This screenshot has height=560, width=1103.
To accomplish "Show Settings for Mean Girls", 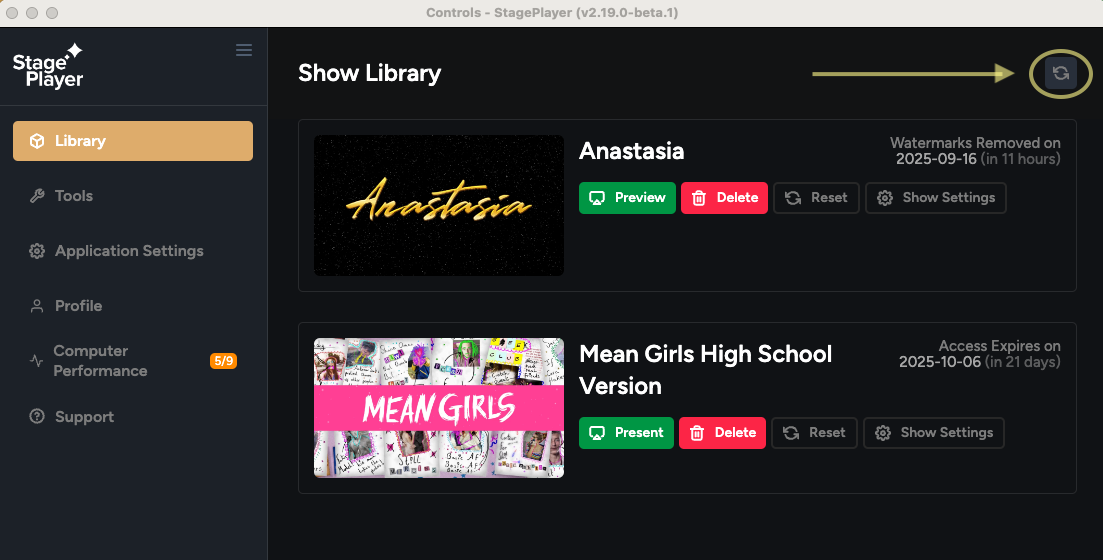I will [x=933, y=433].
